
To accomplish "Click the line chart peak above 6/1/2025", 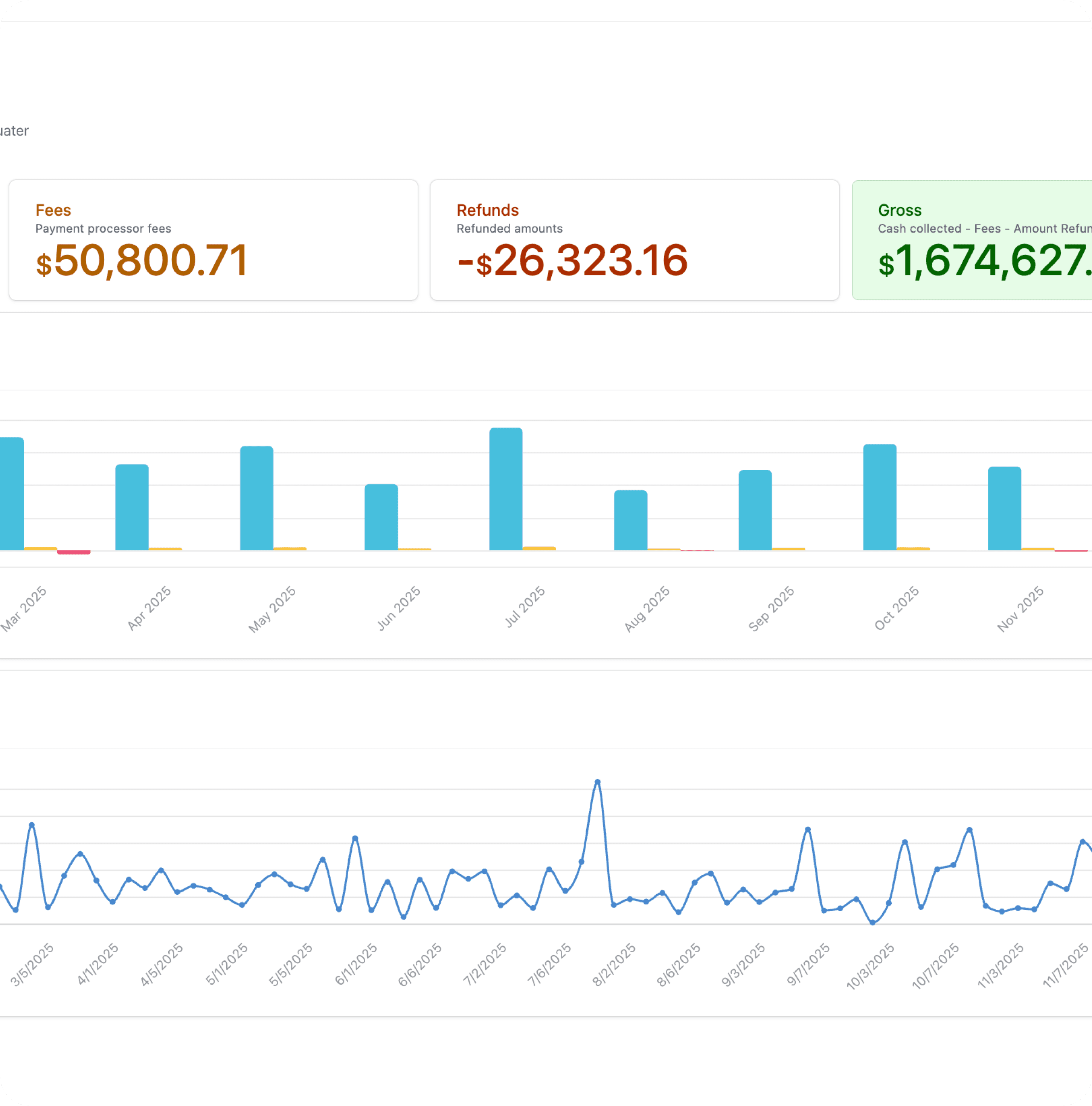I will point(355,838).
